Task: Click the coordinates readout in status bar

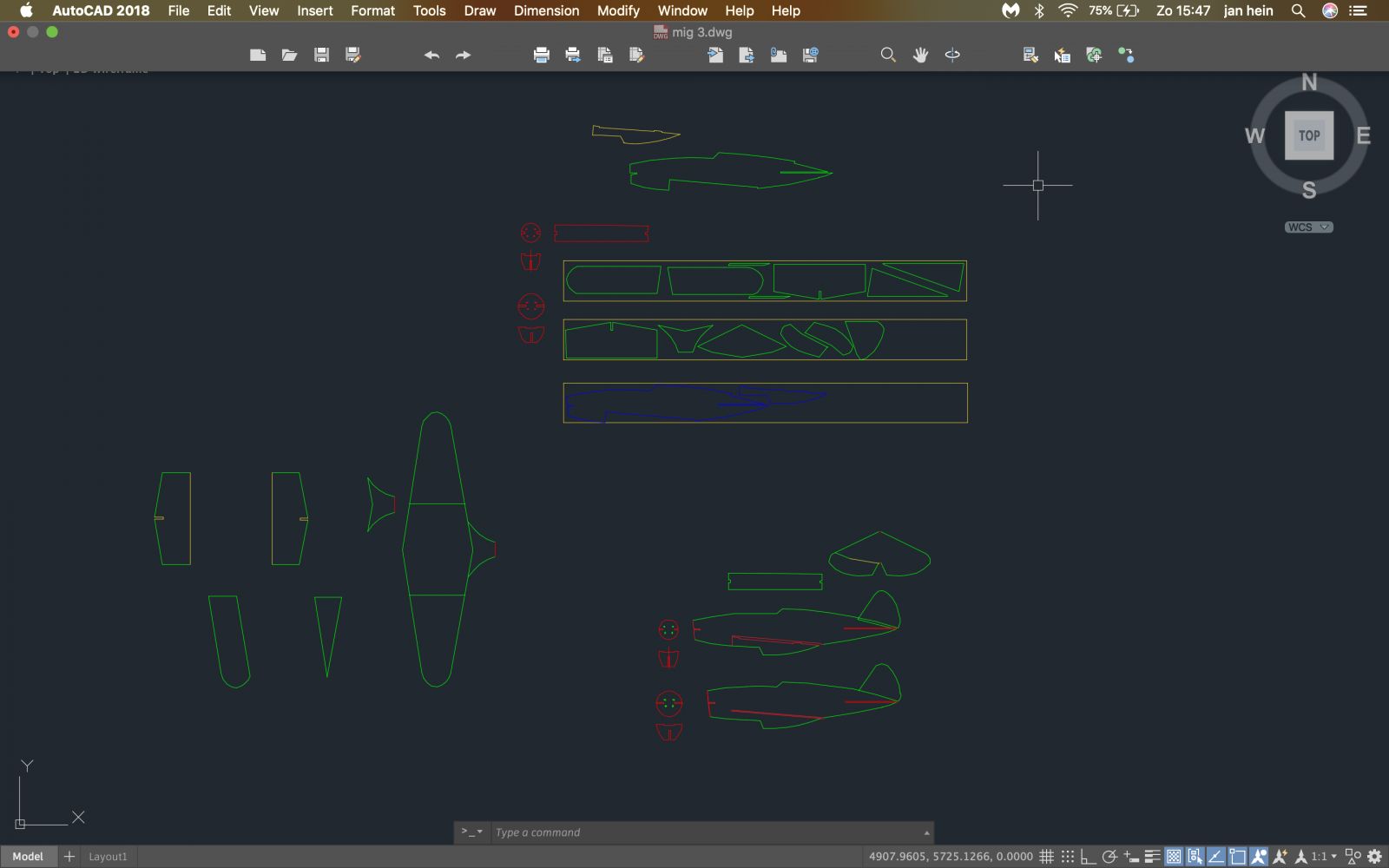Action: 951,857
